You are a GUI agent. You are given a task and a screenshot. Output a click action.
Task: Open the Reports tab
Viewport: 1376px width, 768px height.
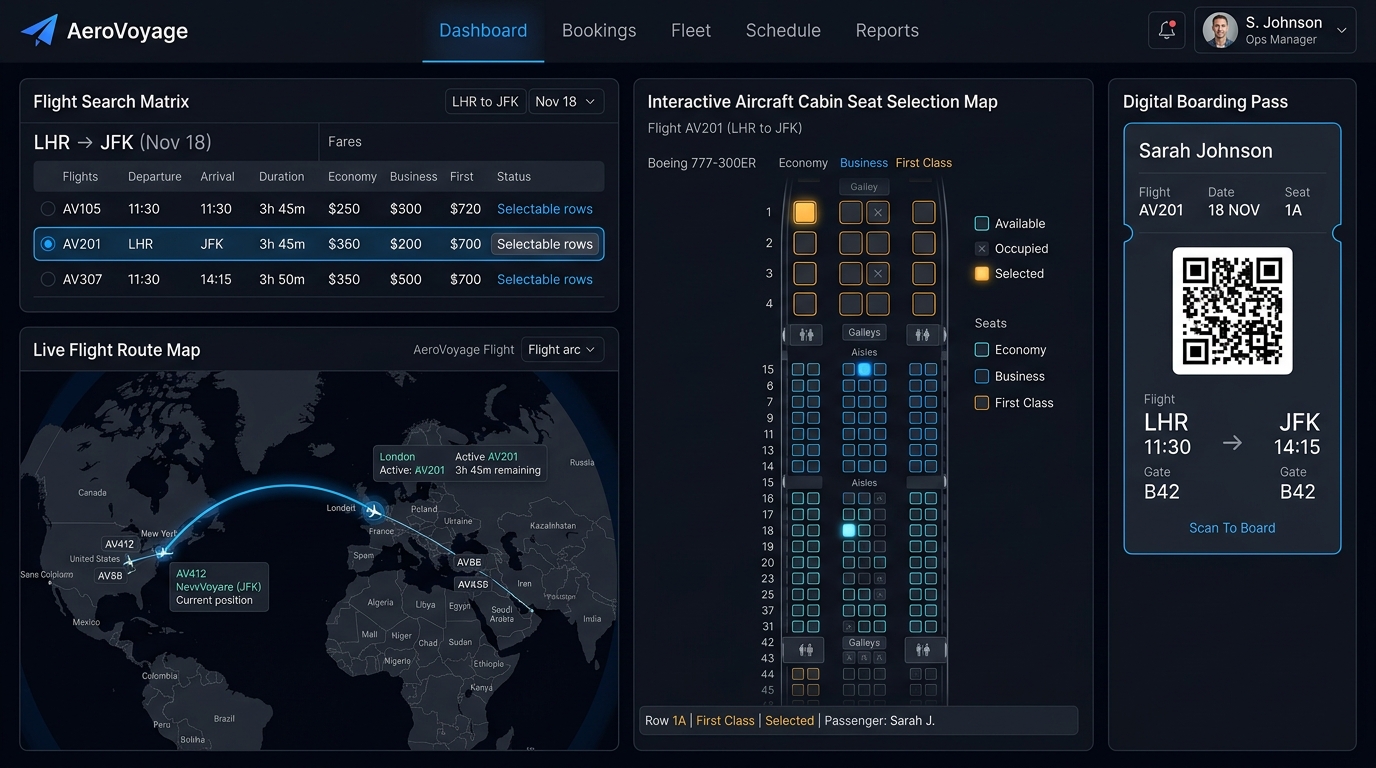(x=887, y=30)
